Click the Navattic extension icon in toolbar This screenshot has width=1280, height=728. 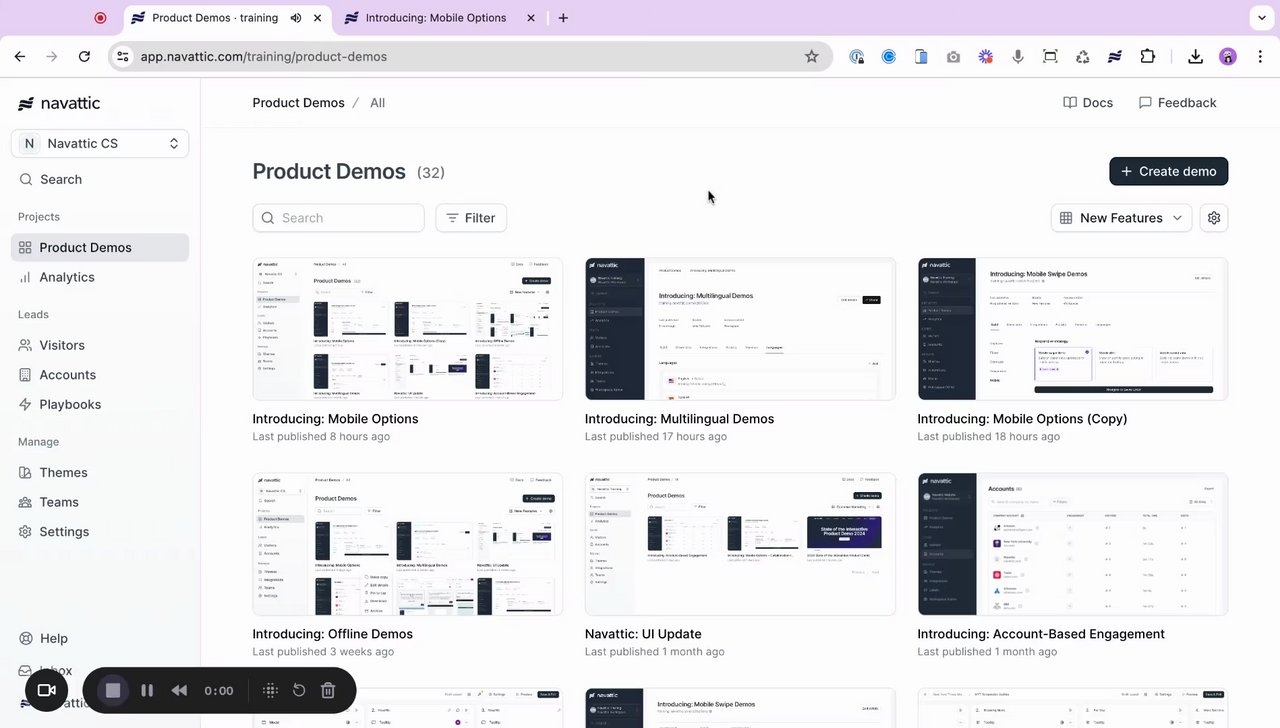click(x=1115, y=57)
